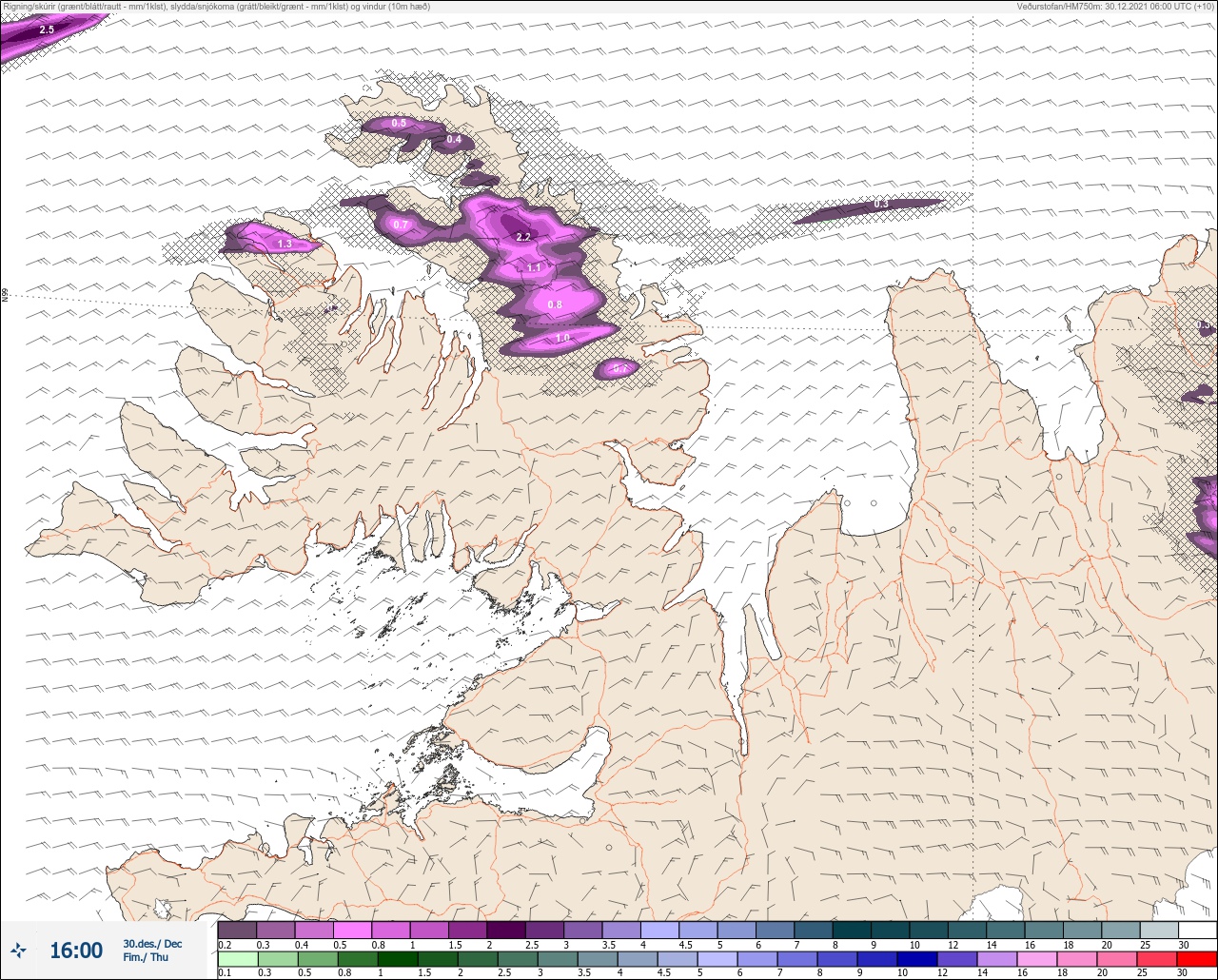Select the bright pink 0.5–0.8 snow swatch
This screenshot has height=980, width=1218.
point(352,930)
